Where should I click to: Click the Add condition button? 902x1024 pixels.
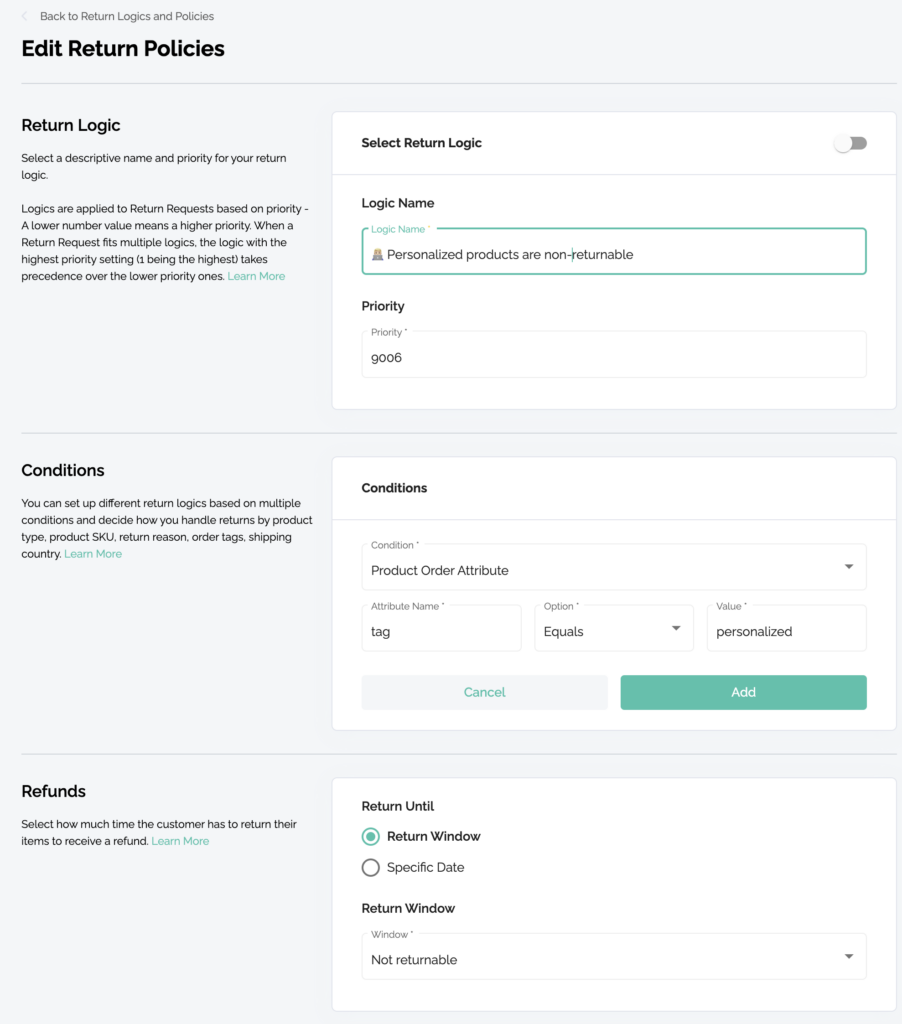743,692
